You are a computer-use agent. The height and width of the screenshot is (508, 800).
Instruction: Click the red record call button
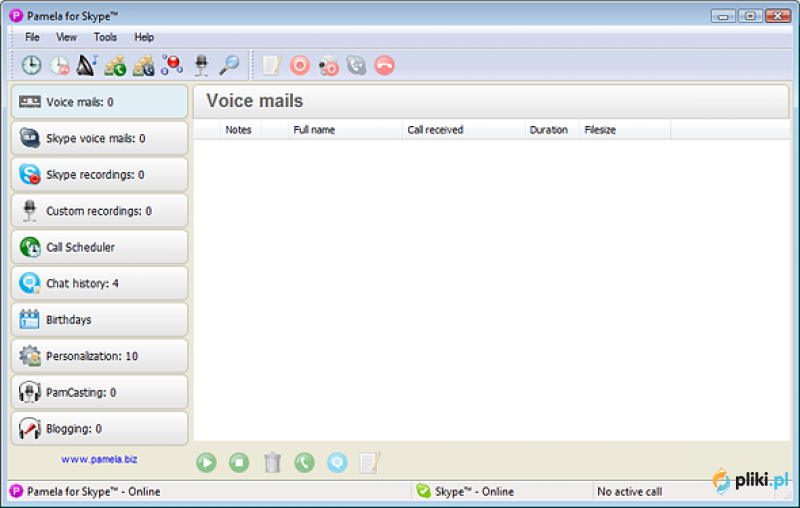300,65
